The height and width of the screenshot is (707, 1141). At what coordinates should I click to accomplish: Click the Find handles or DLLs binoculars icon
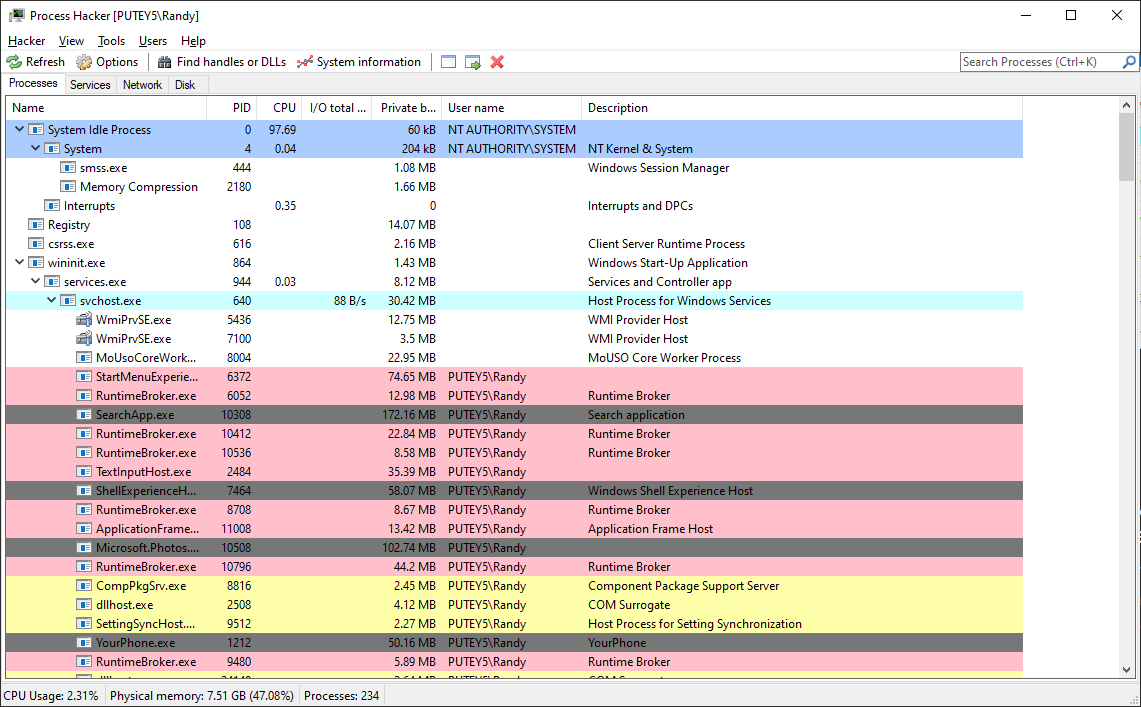click(162, 61)
